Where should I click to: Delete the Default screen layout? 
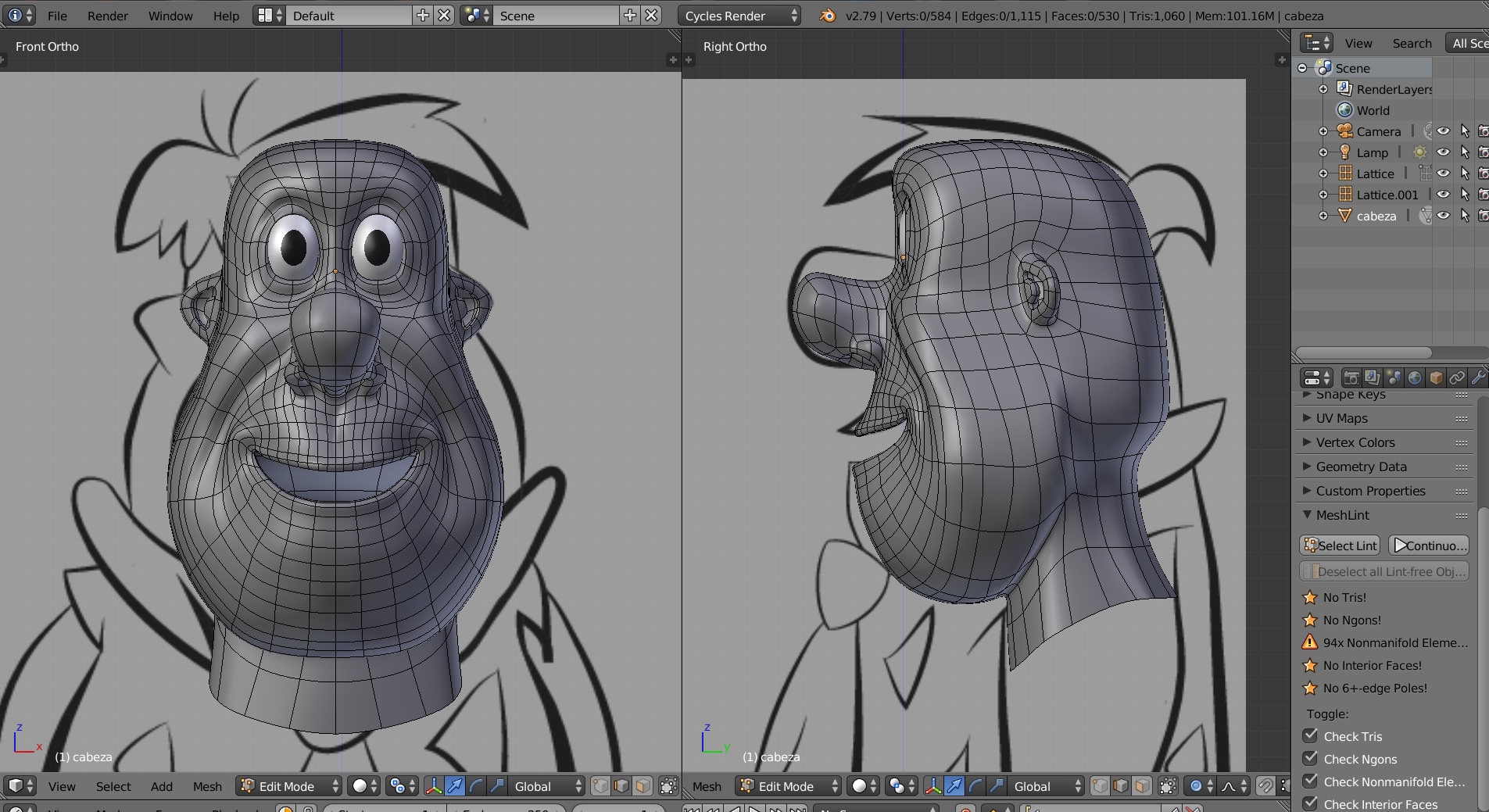click(444, 16)
